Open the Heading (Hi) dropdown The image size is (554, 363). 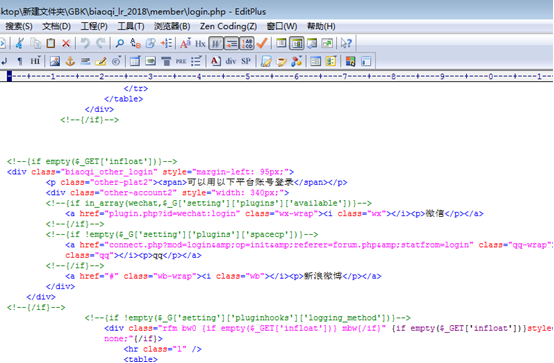(35, 61)
